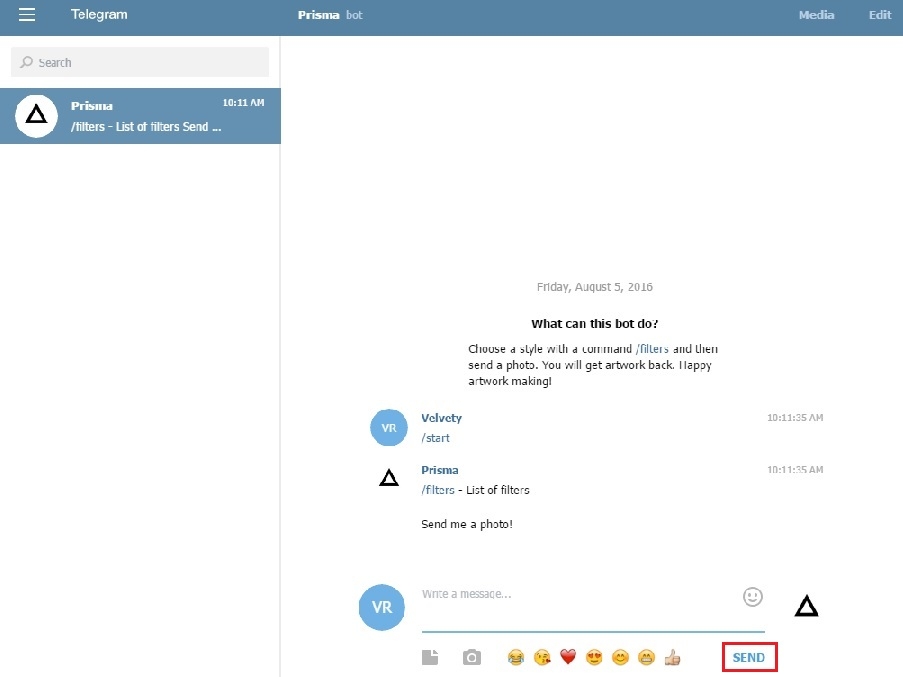Click /filters command in Prisma message
This screenshot has width=903, height=677.
[x=438, y=490]
